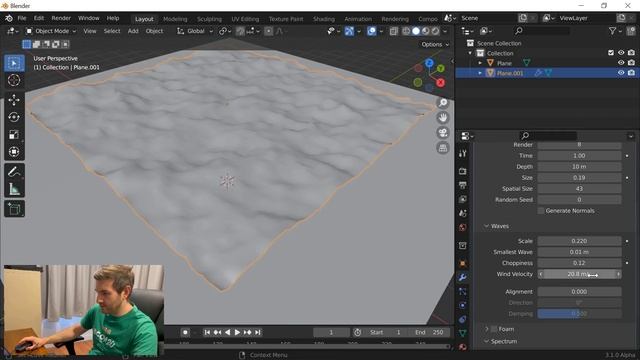Switch to the UV Editing workspace
This screenshot has width=640, height=360.
click(245, 19)
